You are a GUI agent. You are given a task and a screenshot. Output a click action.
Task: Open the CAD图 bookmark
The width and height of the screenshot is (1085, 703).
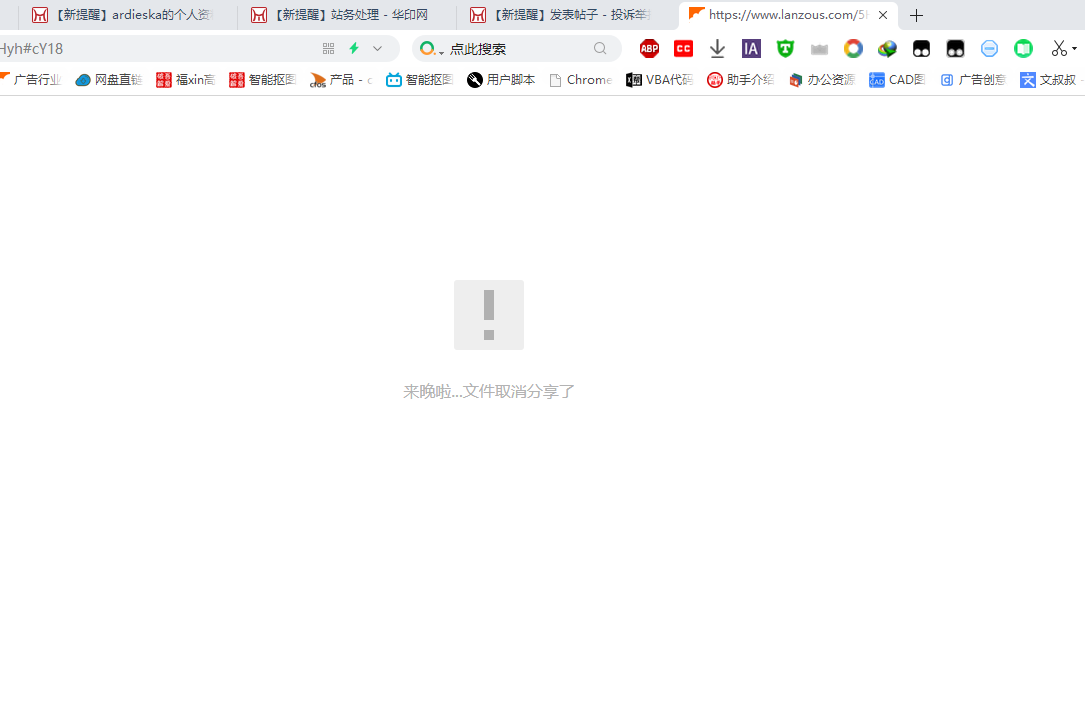(897, 80)
